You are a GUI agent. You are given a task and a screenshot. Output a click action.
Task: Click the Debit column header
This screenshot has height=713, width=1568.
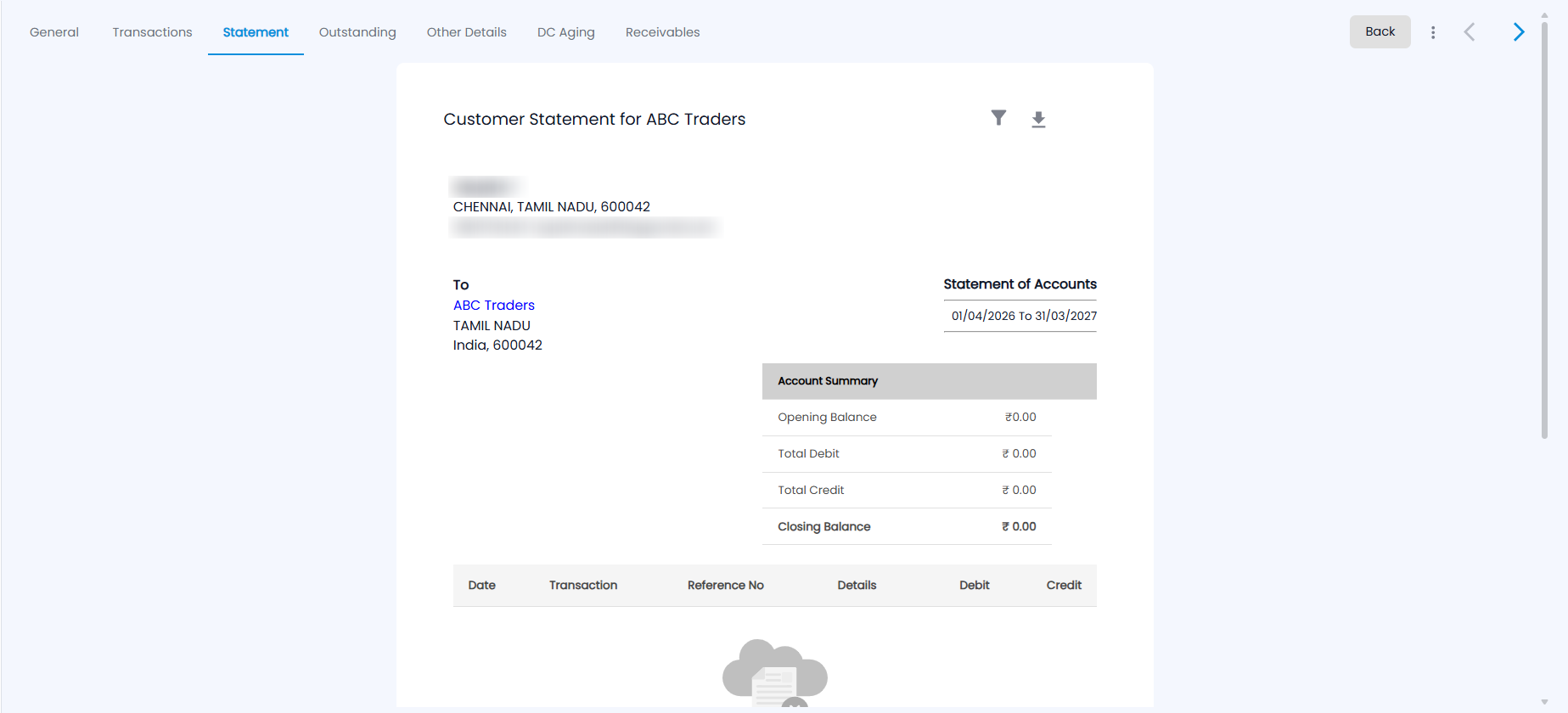pyautogui.click(x=975, y=586)
